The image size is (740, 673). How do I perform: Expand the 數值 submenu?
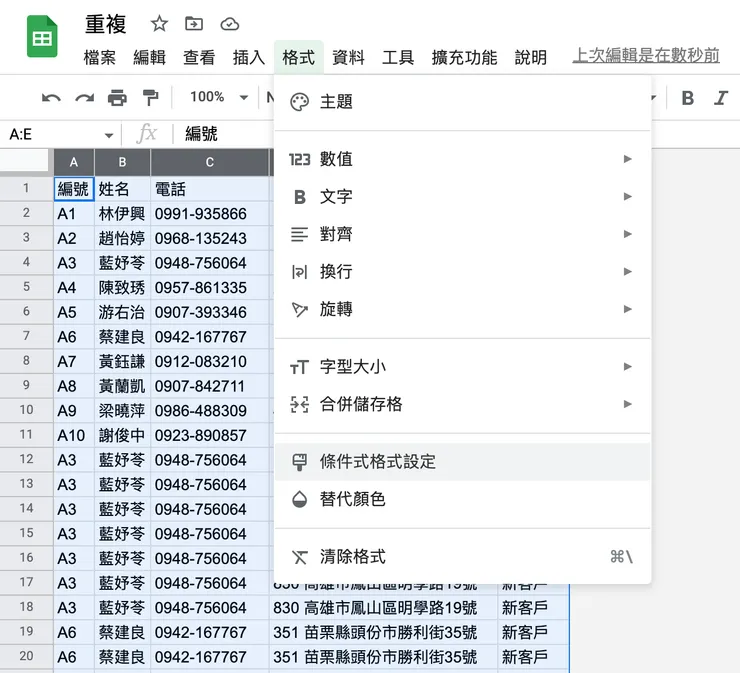(x=462, y=159)
